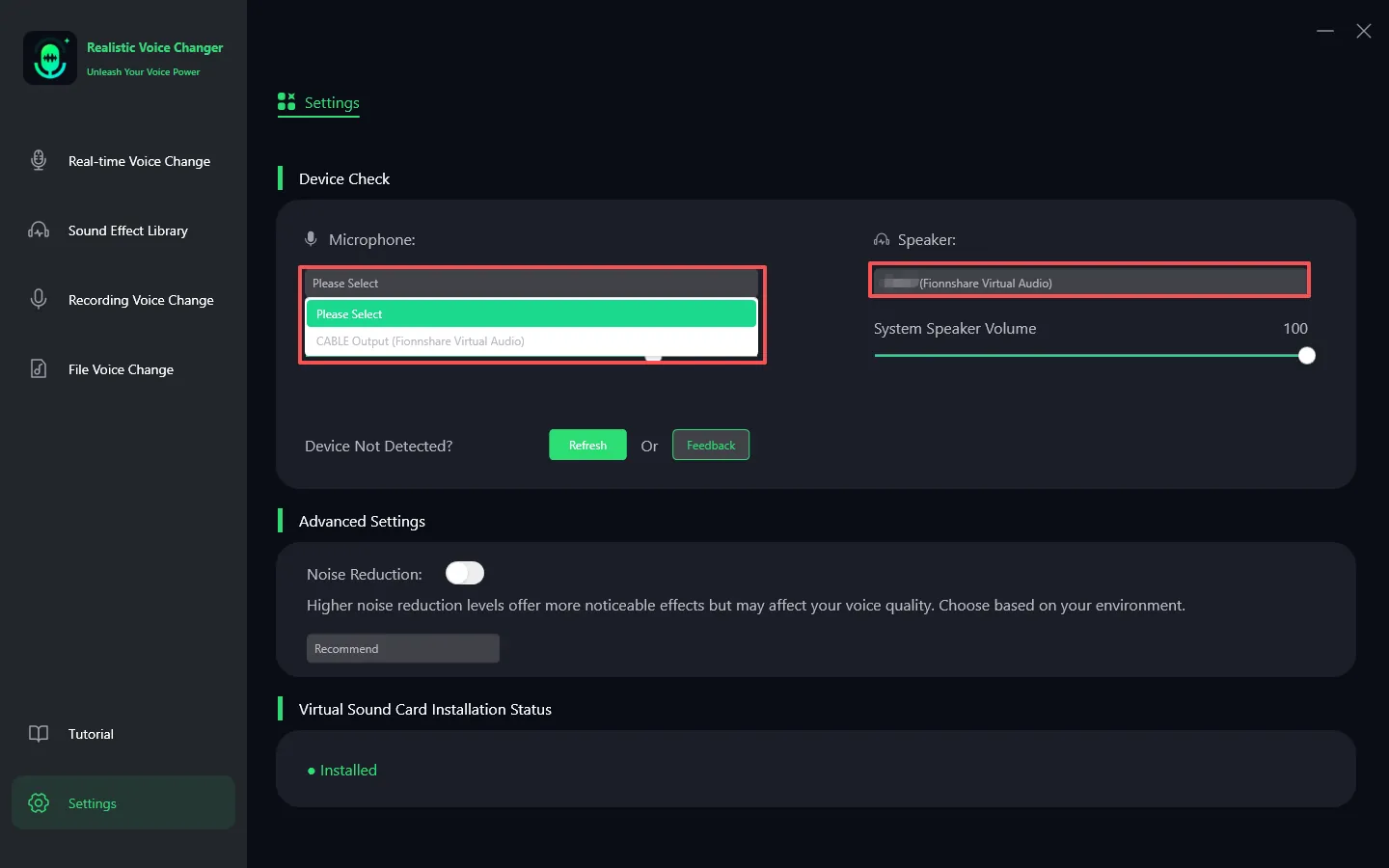Click the Recording Voice Change mic icon
The width and height of the screenshot is (1389, 868).
pos(39,300)
